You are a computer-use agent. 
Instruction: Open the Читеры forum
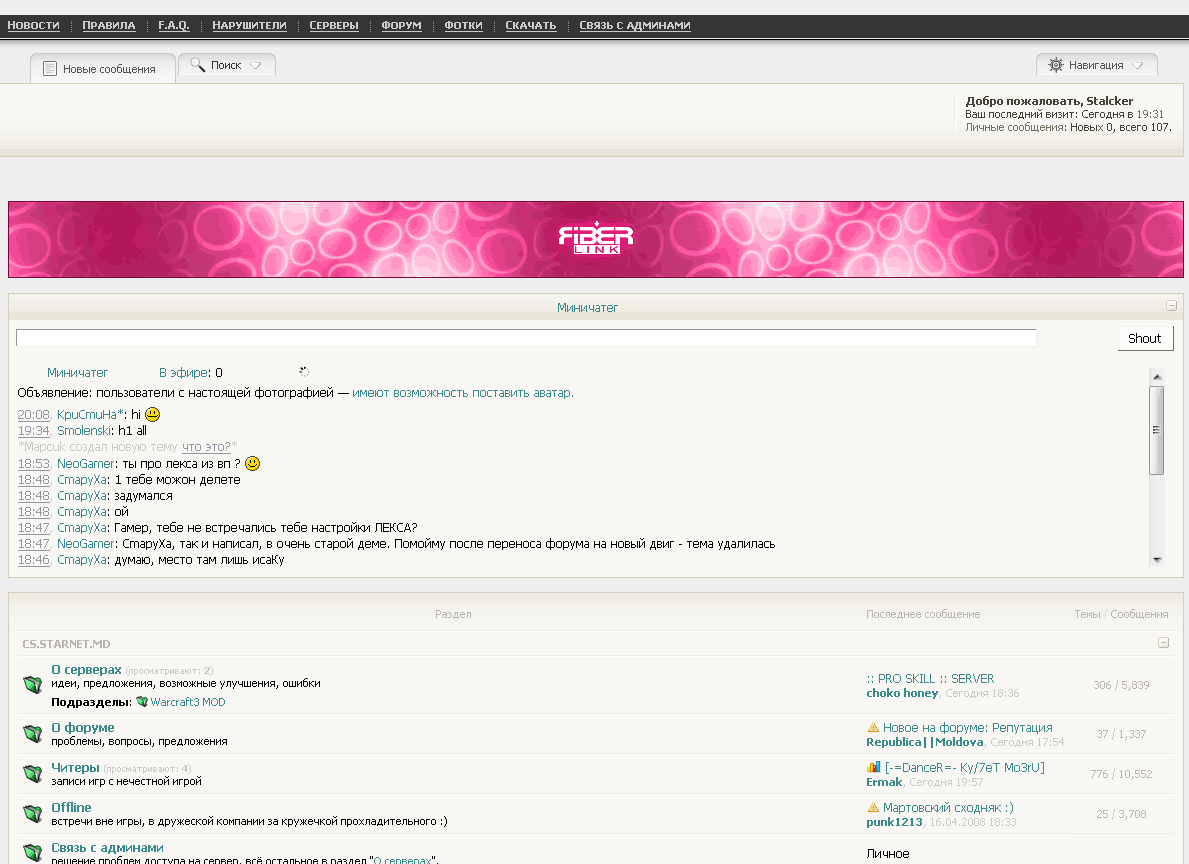click(75, 768)
